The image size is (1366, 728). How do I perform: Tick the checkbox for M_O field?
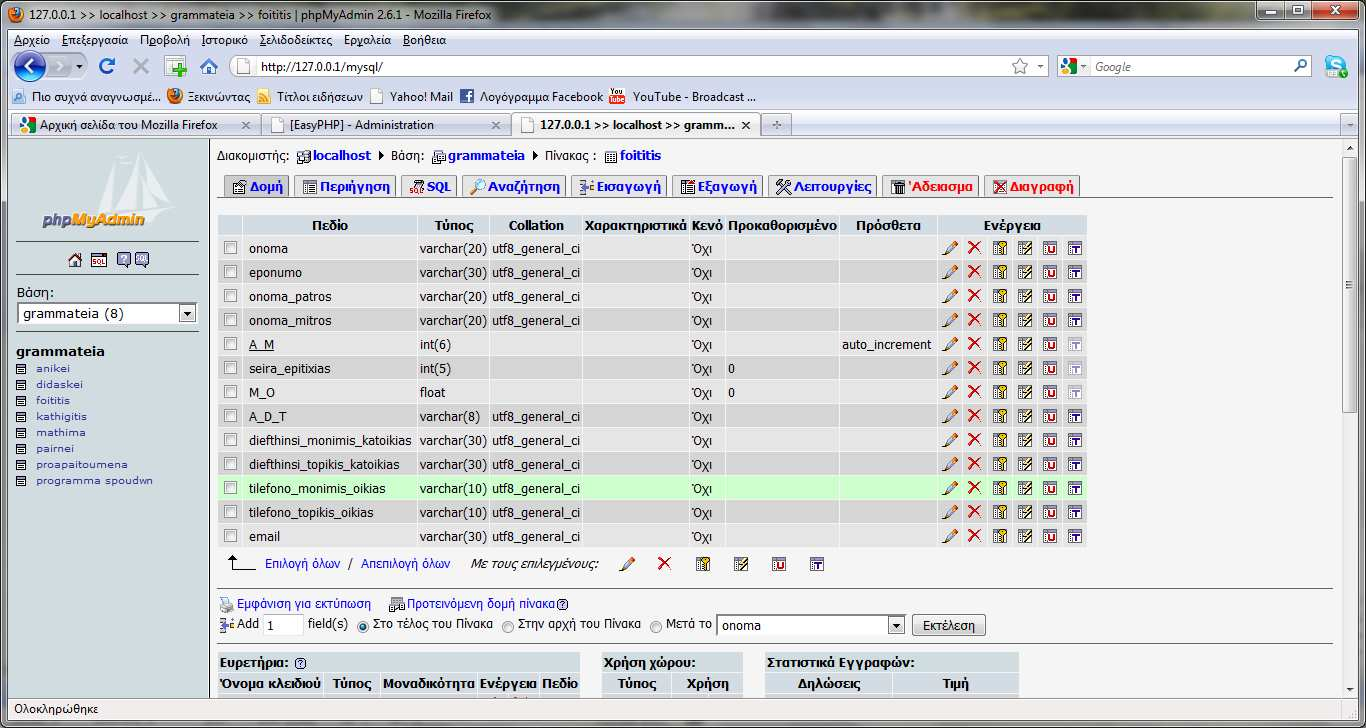(231, 392)
